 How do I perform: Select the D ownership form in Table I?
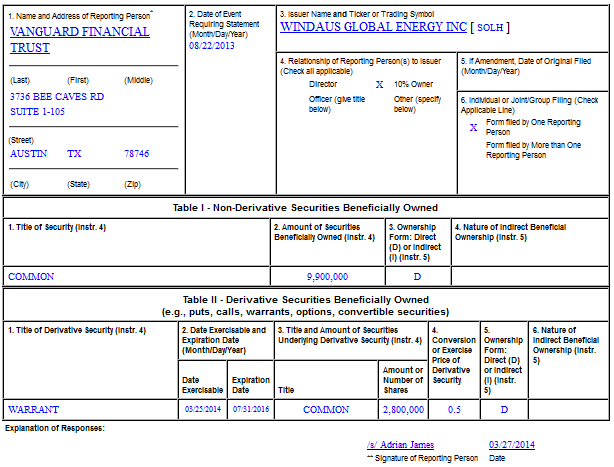[x=417, y=277]
